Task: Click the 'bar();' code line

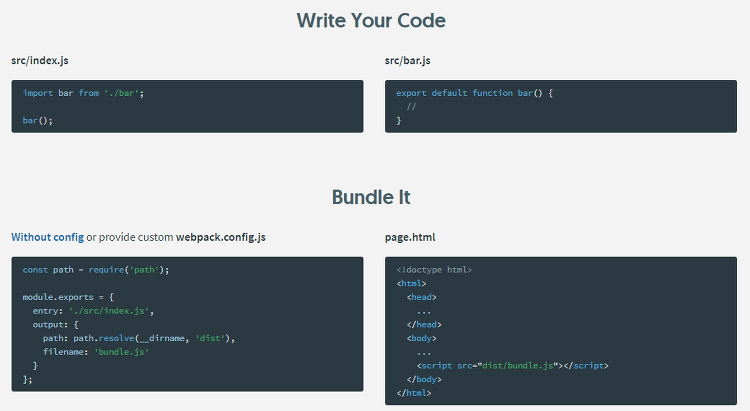Action: pyautogui.click(x=38, y=120)
